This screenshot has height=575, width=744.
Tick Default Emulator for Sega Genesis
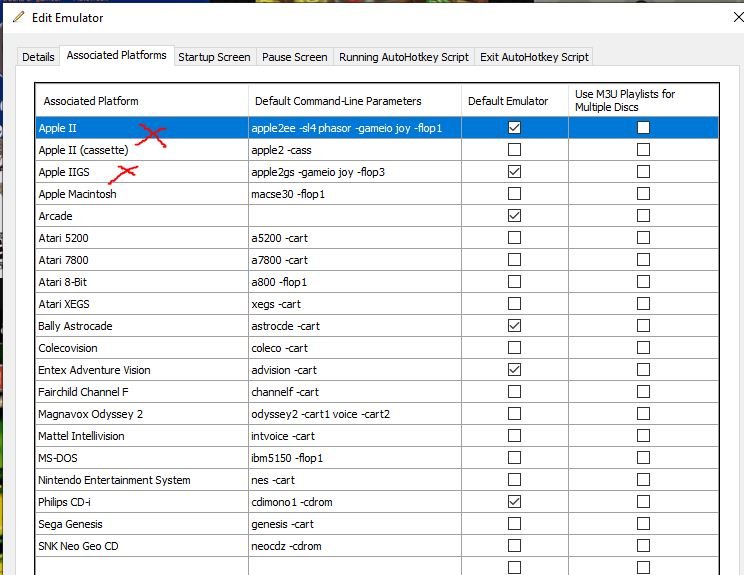coord(514,524)
